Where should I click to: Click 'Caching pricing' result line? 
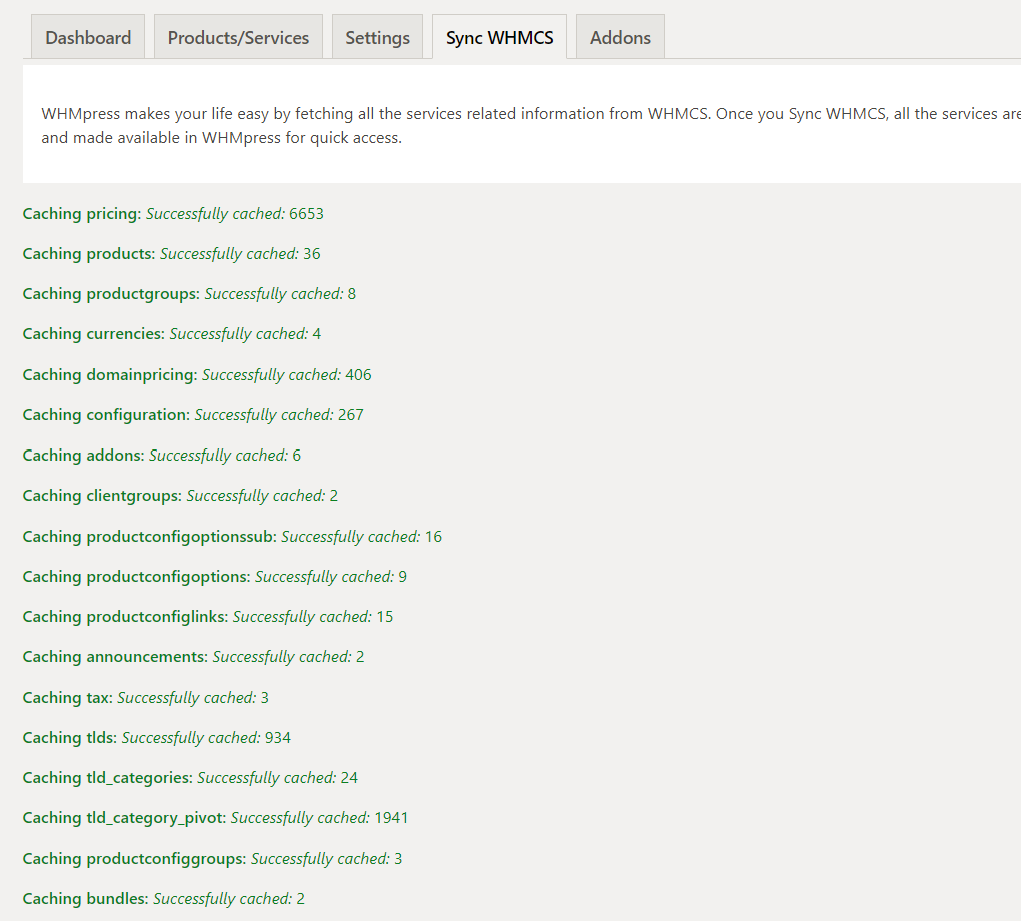tap(173, 214)
